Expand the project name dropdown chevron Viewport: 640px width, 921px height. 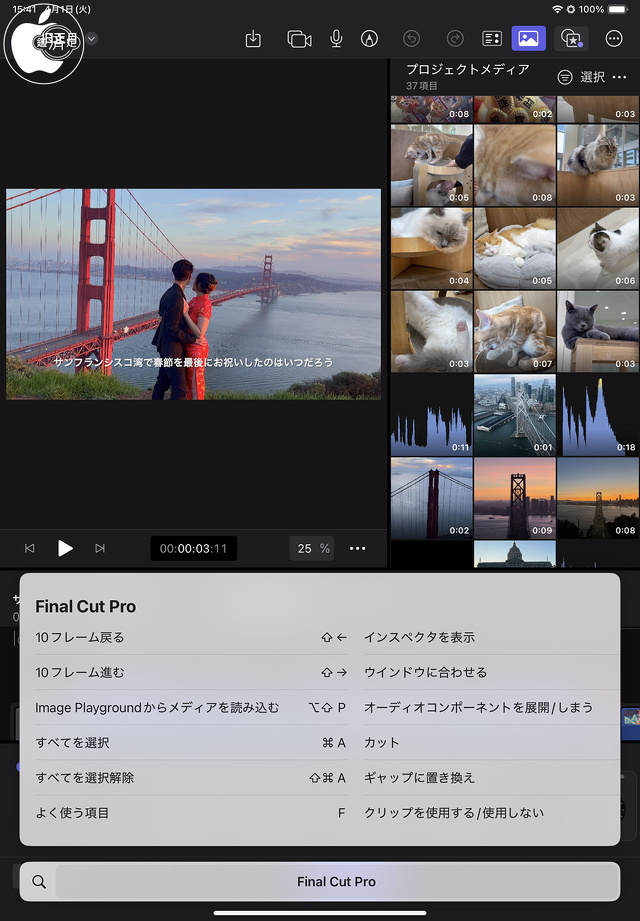pyautogui.click(x=92, y=39)
